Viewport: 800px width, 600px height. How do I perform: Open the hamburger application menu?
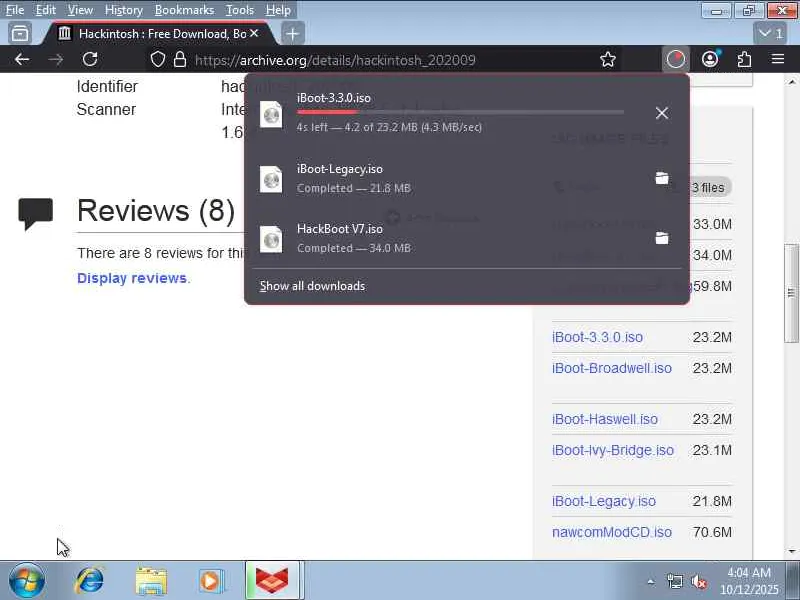[x=778, y=59]
